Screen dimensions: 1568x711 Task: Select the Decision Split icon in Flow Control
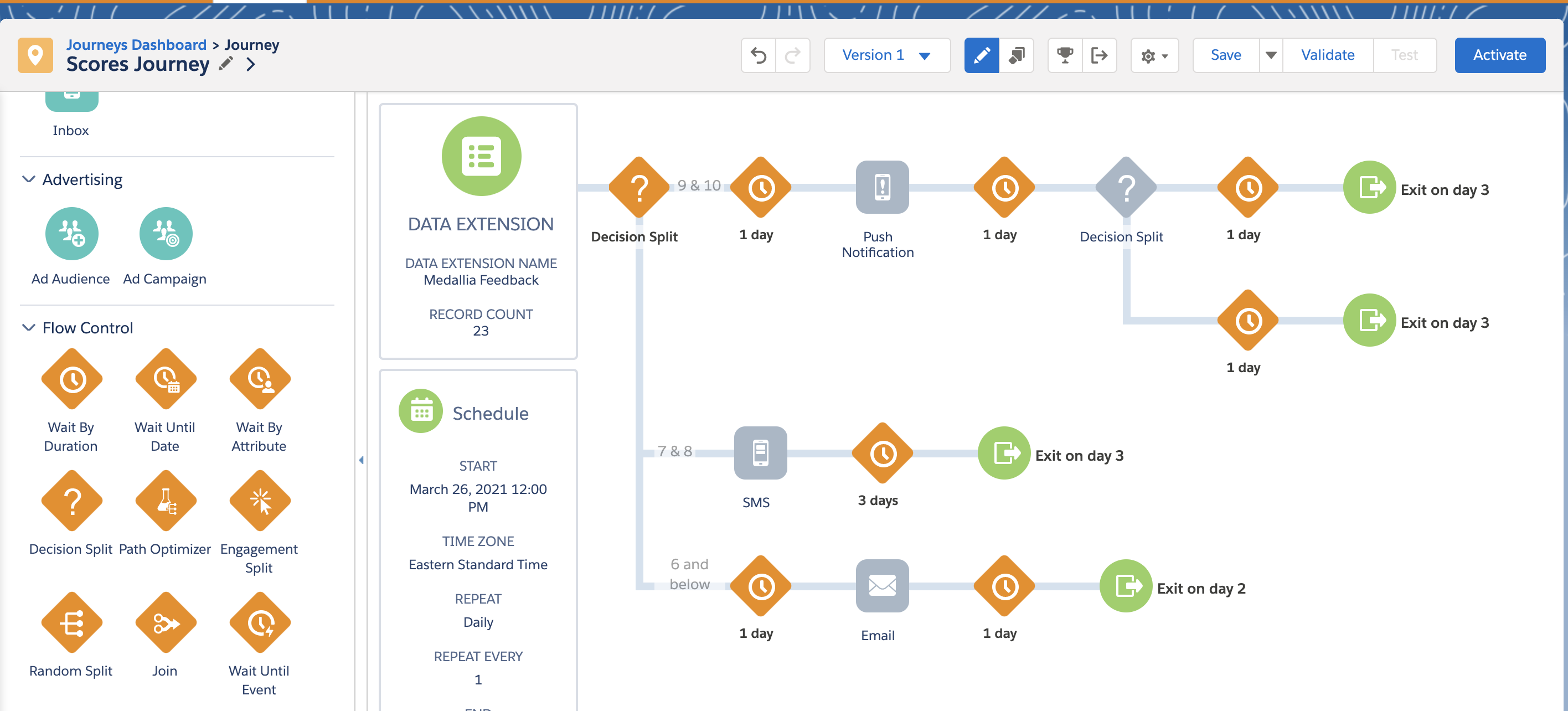[71, 500]
